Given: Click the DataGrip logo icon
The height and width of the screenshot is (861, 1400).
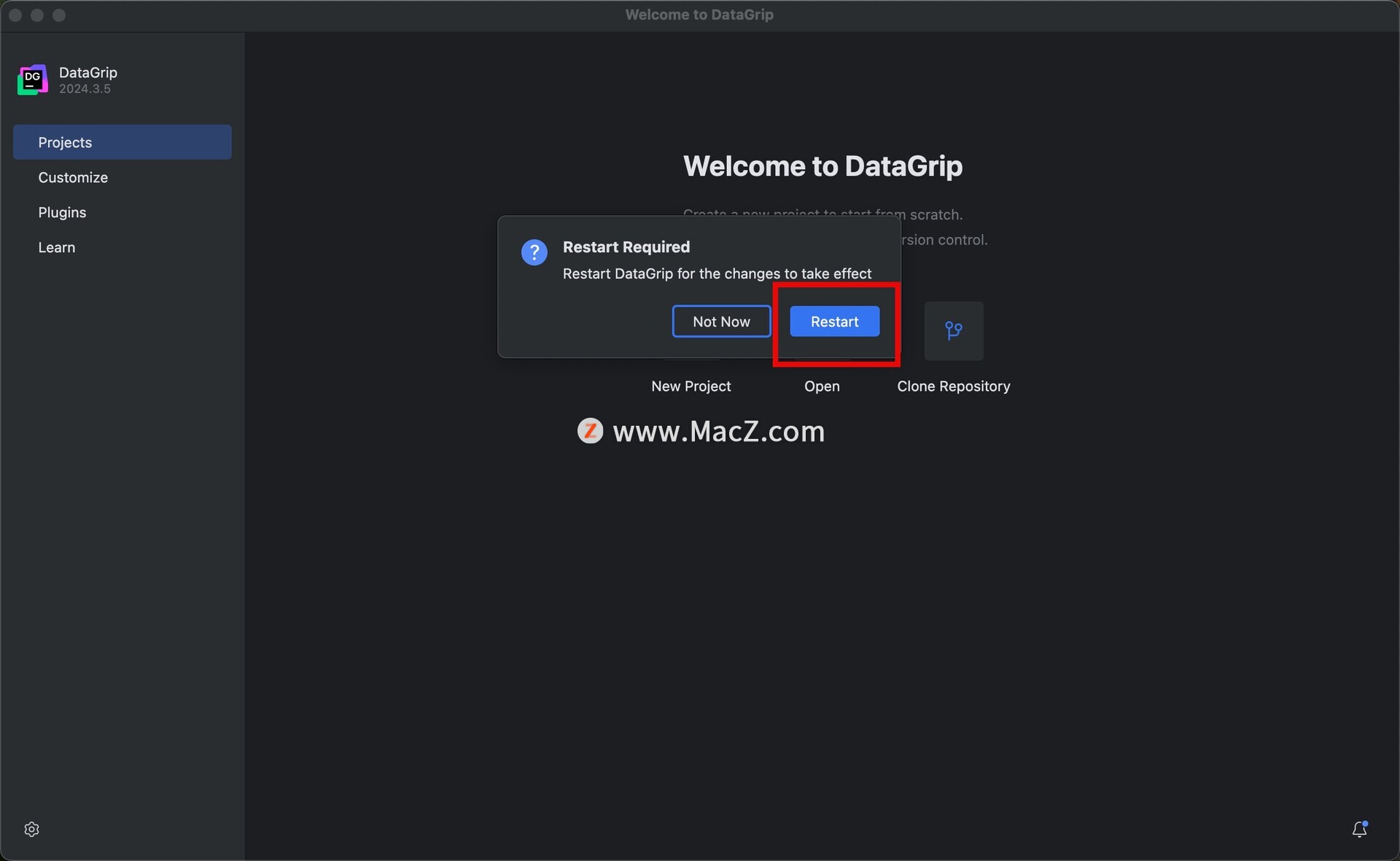Looking at the screenshot, I should click(33, 79).
